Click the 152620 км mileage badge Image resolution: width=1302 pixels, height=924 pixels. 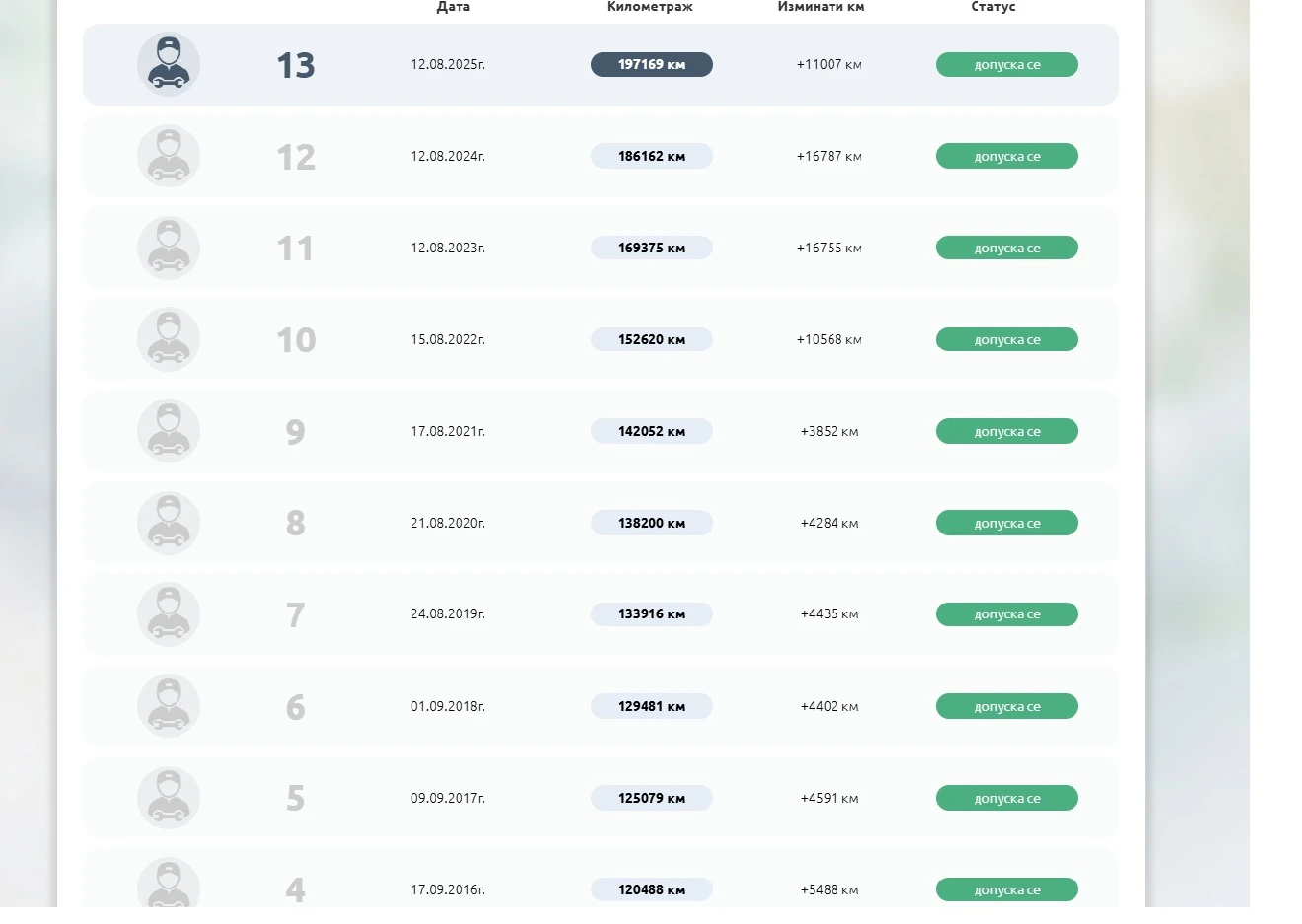pos(651,339)
